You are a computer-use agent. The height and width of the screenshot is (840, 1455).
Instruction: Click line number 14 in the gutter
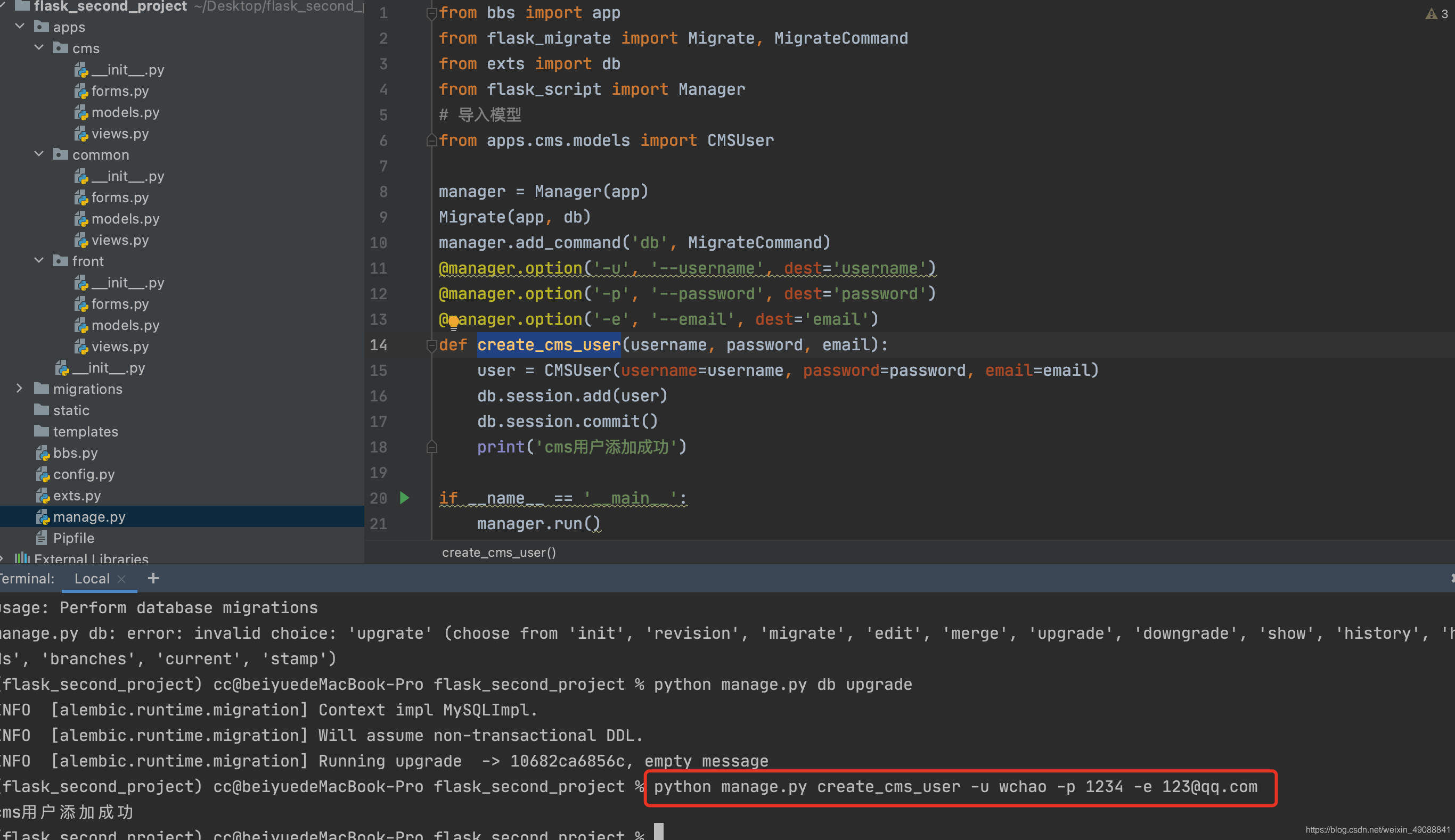point(378,344)
